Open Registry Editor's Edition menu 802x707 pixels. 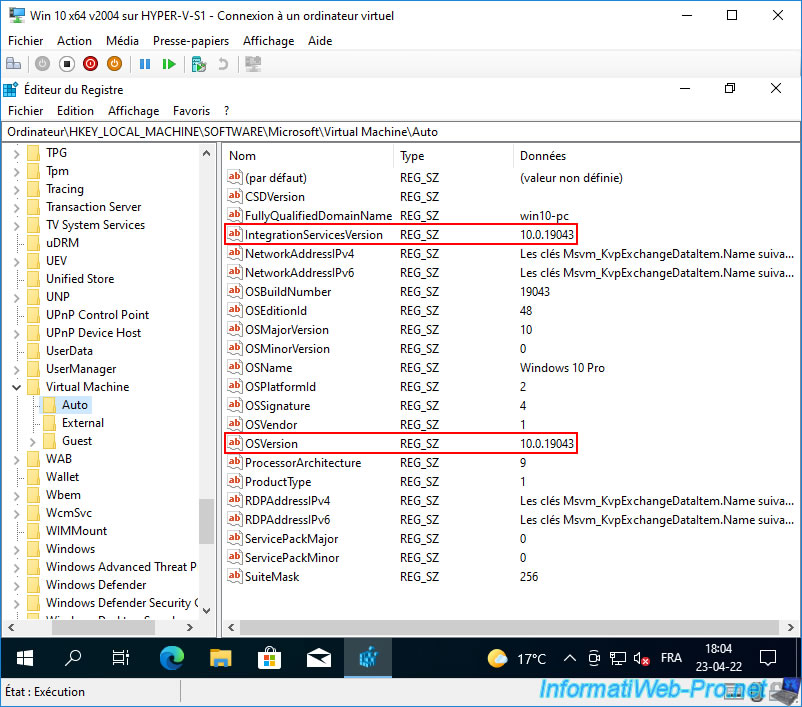click(x=75, y=111)
